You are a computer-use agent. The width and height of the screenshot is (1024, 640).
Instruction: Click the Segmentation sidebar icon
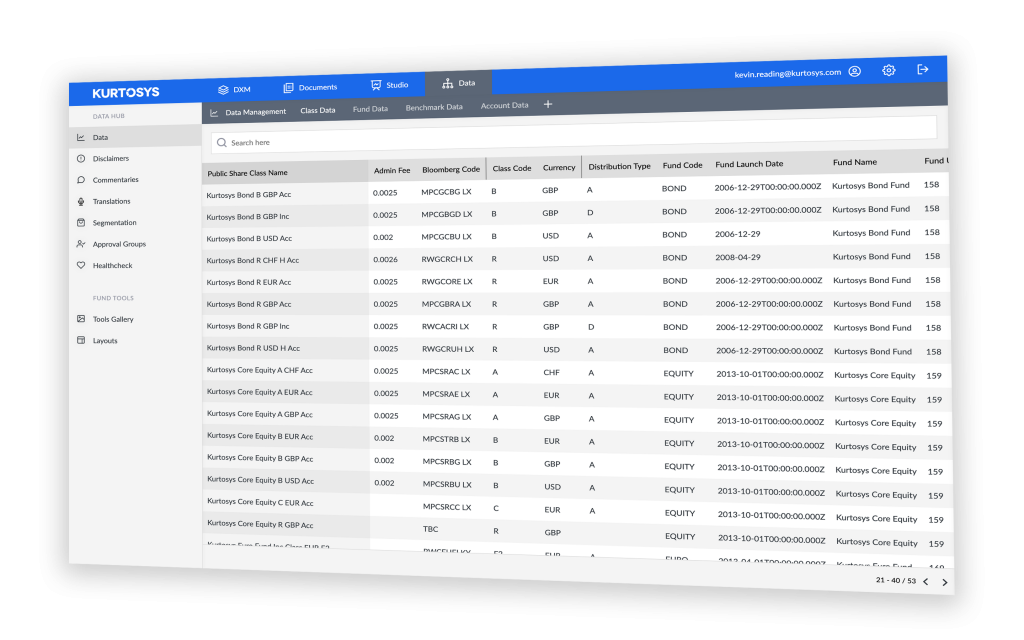point(81,222)
